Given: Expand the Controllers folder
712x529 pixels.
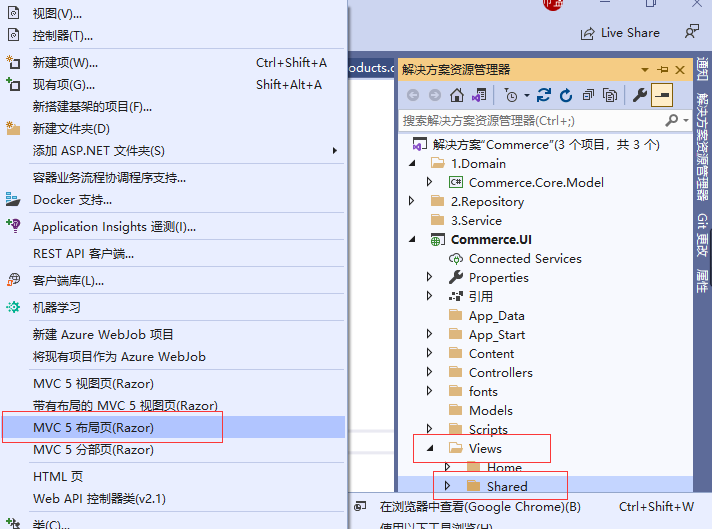Looking at the screenshot, I should tap(430, 372).
